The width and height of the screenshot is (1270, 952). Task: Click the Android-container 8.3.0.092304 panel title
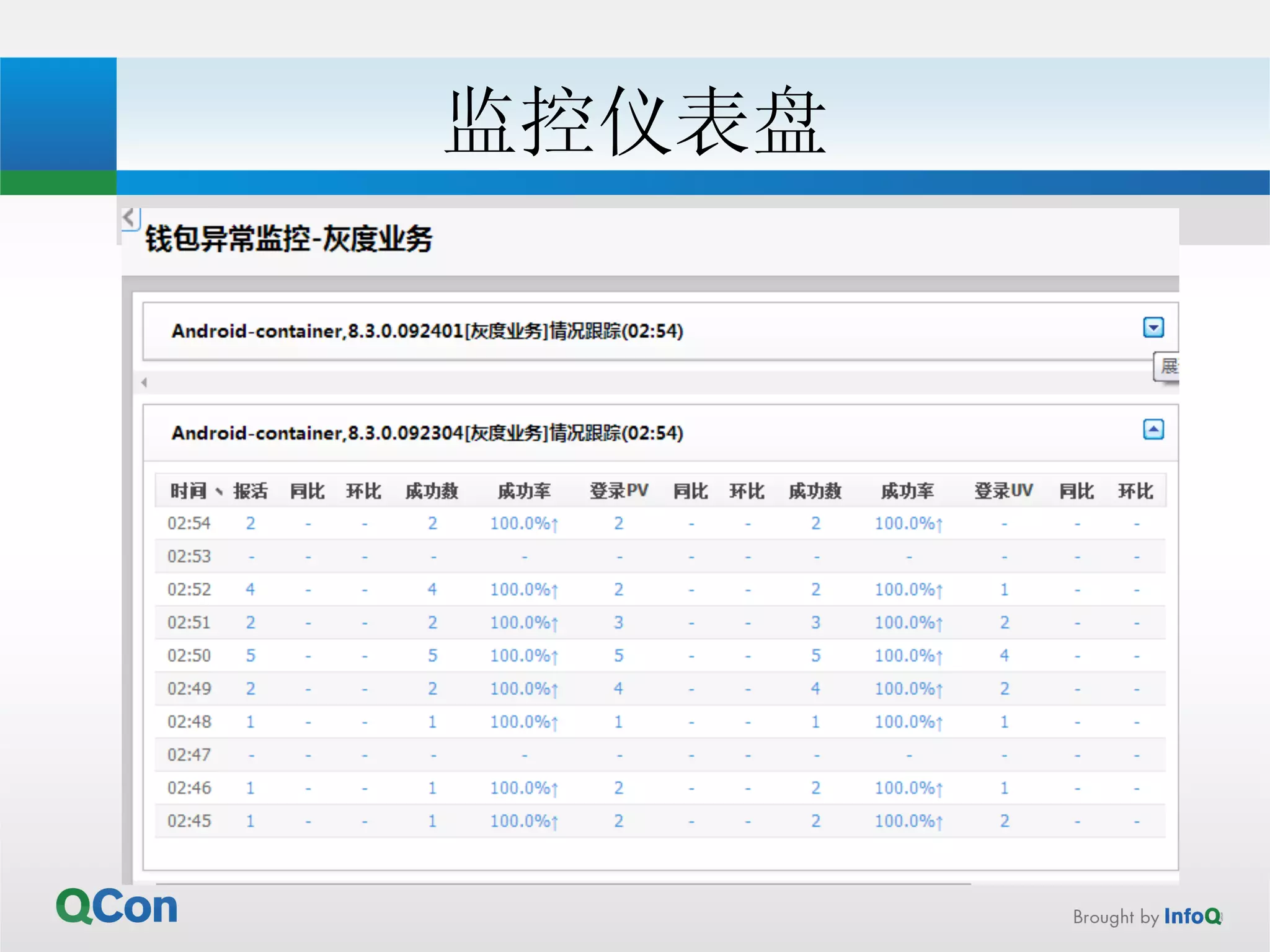[427, 433]
